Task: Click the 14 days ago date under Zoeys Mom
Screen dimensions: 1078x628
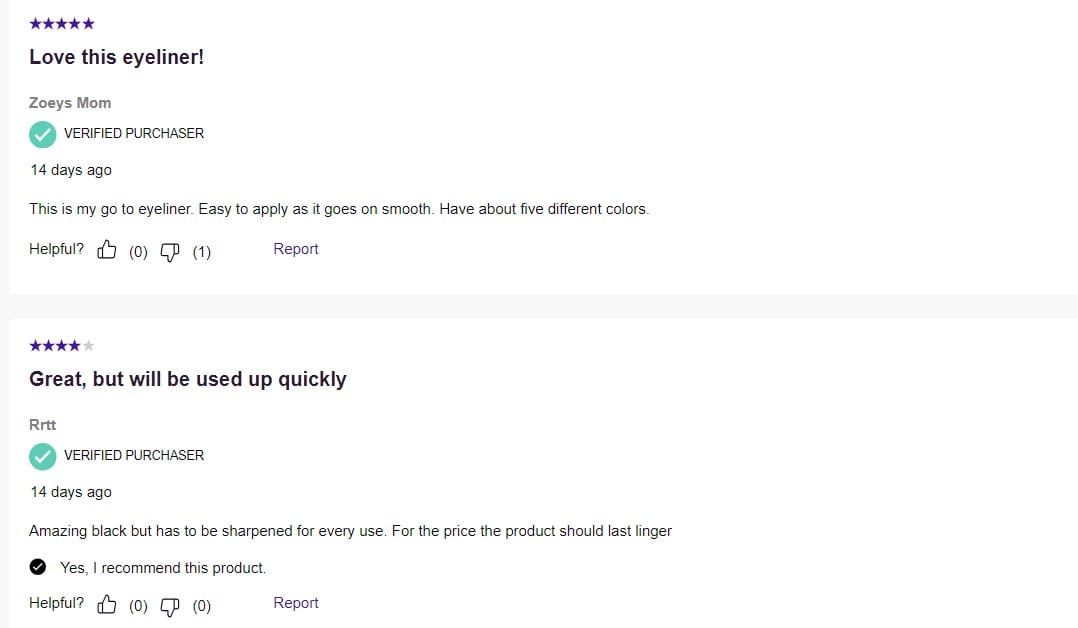Action: pyautogui.click(x=71, y=170)
